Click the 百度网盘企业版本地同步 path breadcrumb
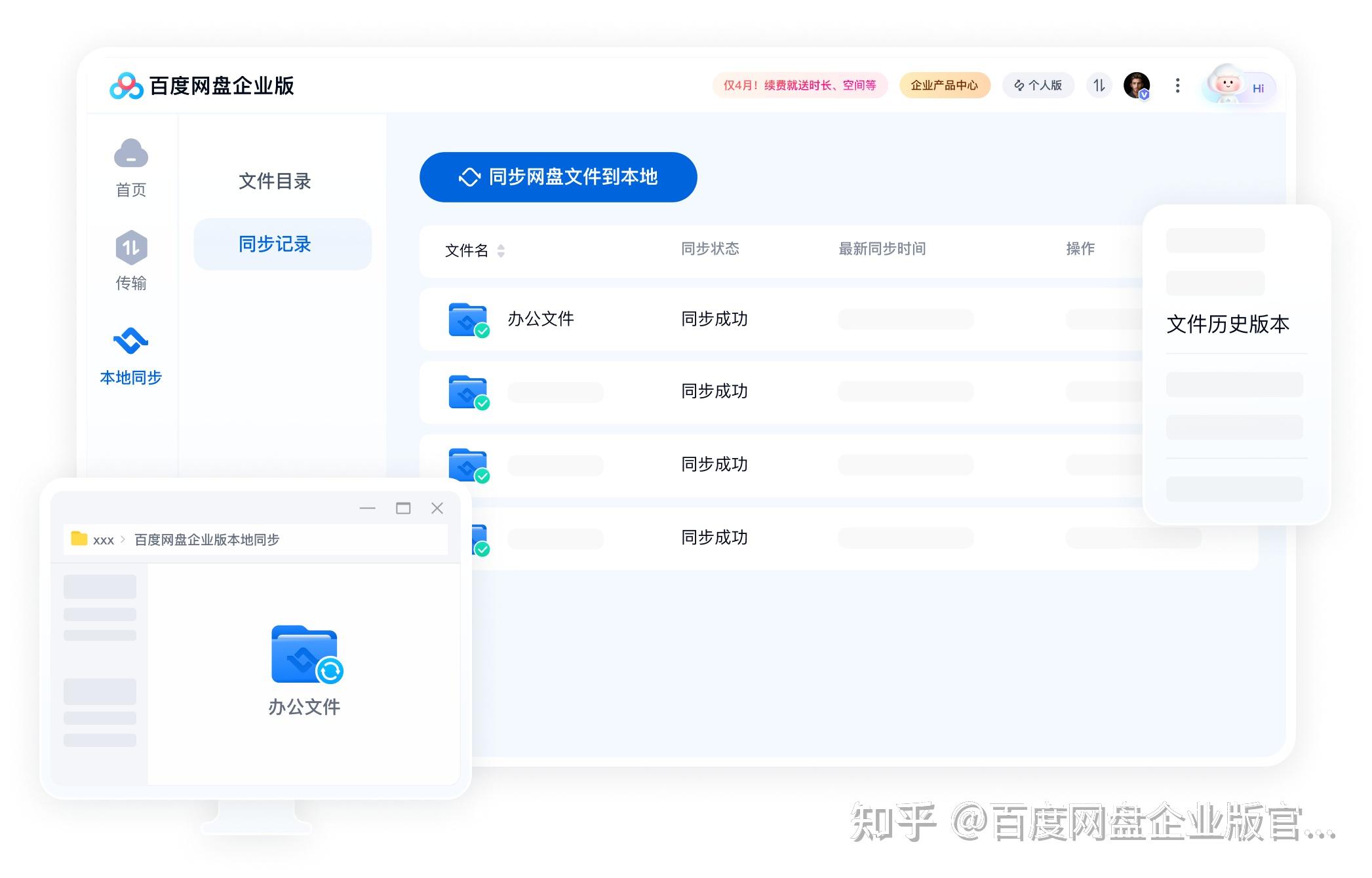The height and width of the screenshot is (878, 1372). (206, 539)
